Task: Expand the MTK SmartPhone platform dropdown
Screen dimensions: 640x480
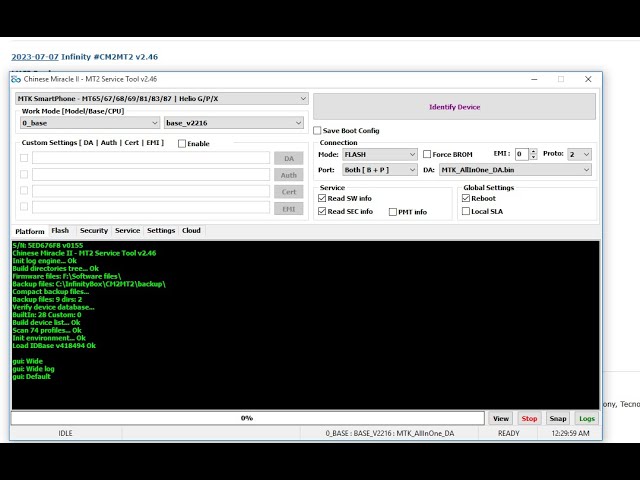Action: [x=160, y=99]
